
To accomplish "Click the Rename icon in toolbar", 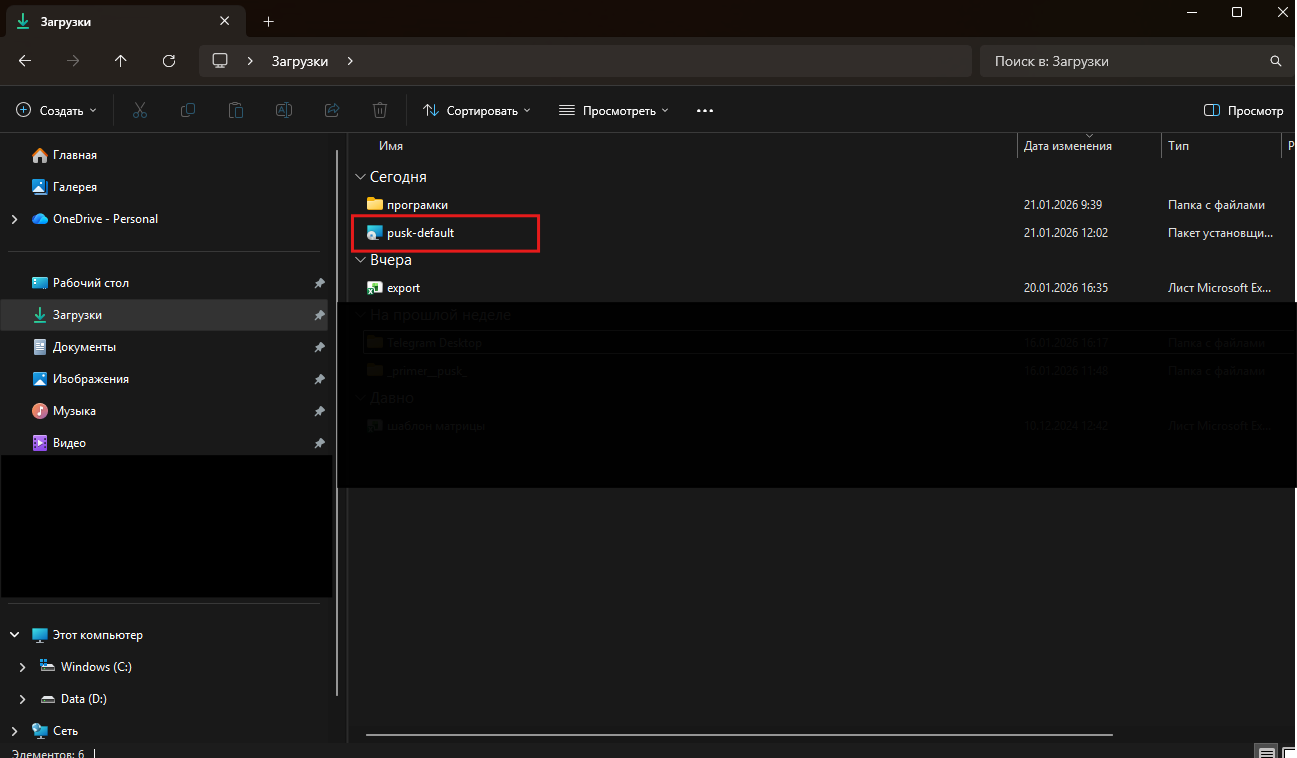I will (284, 110).
